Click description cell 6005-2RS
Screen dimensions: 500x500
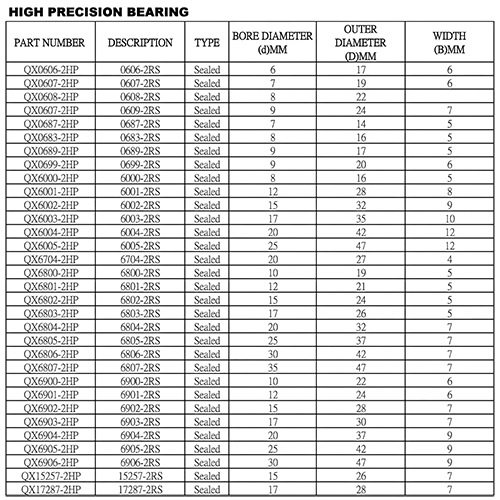[x=140, y=246]
